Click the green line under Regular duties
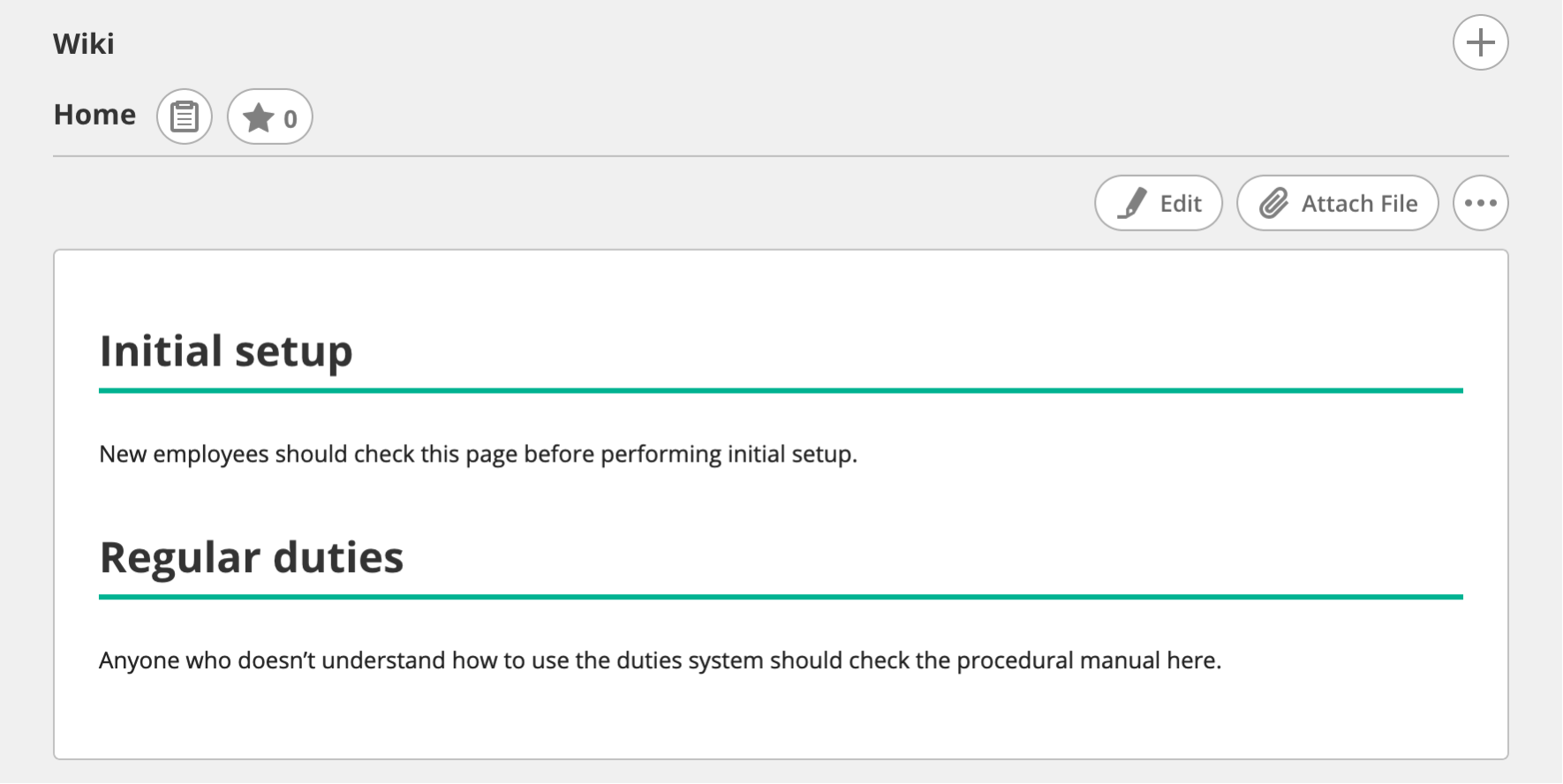 781,597
